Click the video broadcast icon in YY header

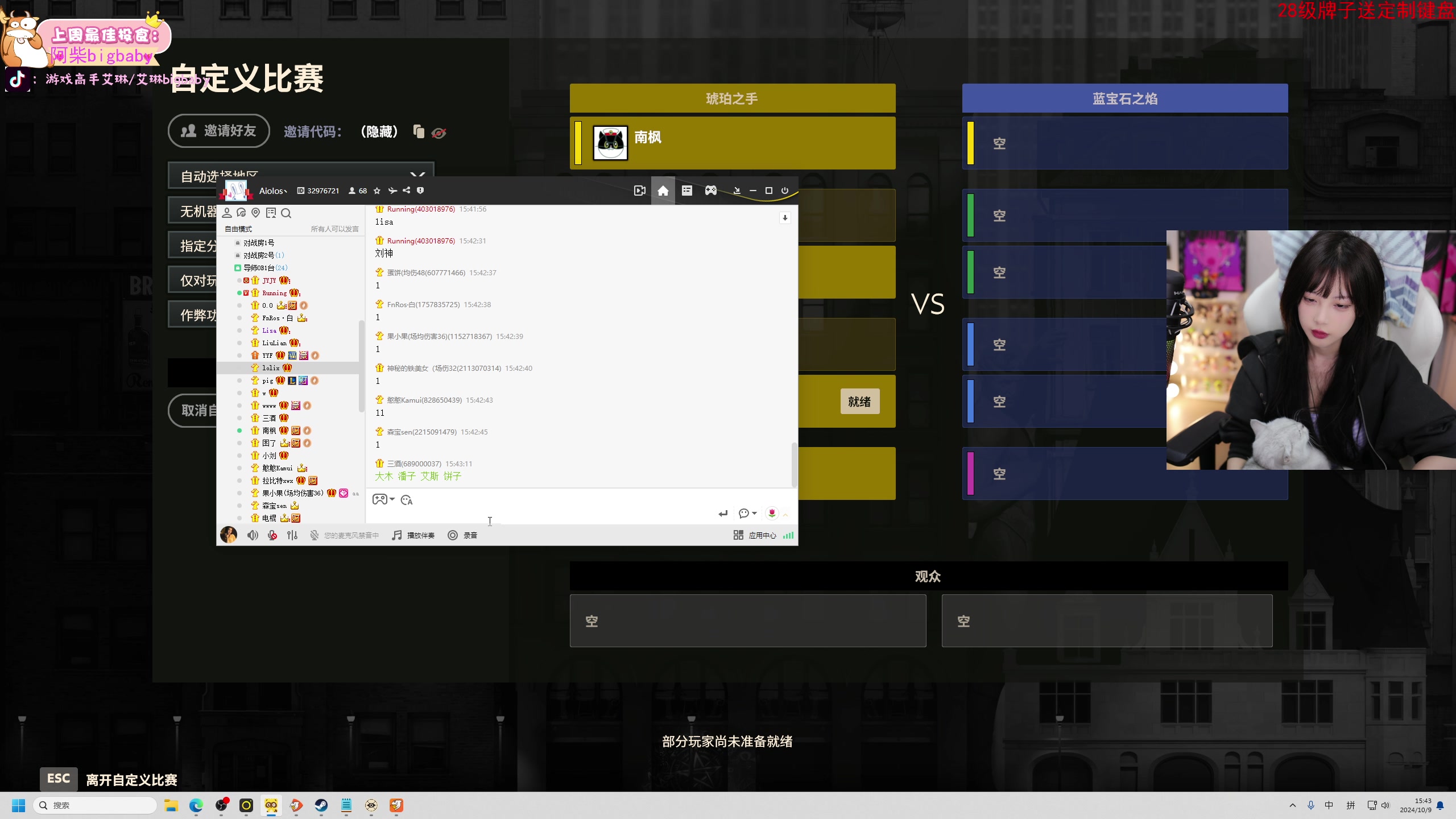(640, 191)
